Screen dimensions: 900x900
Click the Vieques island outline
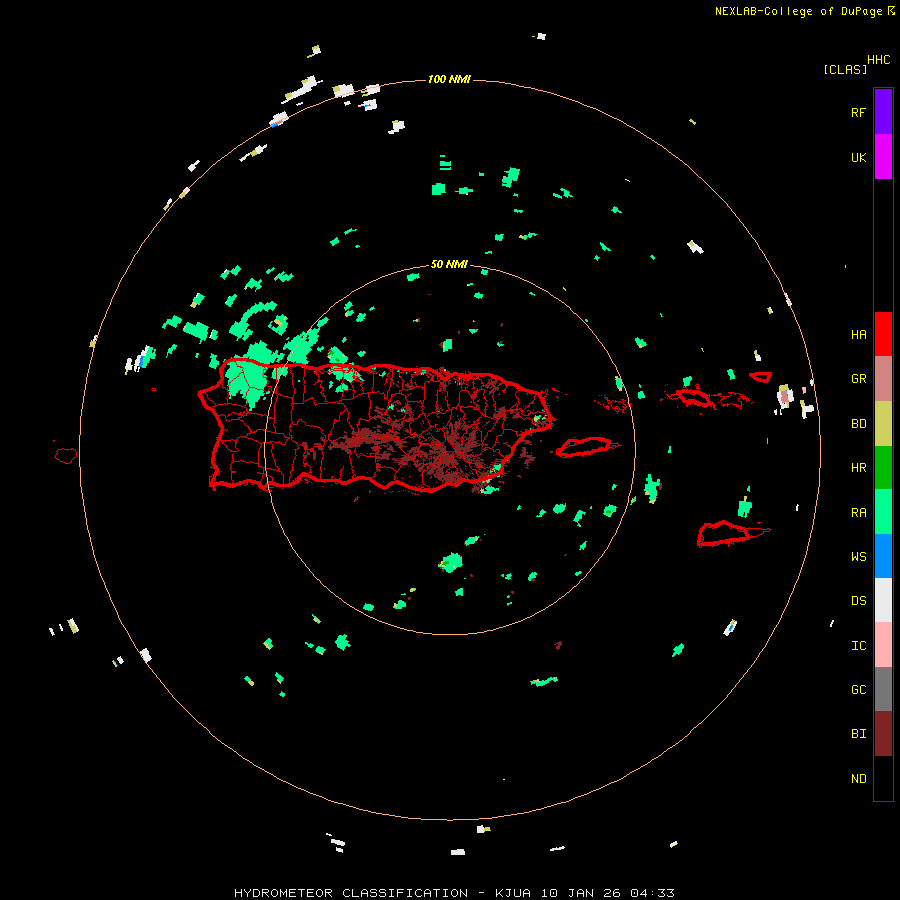584,447
